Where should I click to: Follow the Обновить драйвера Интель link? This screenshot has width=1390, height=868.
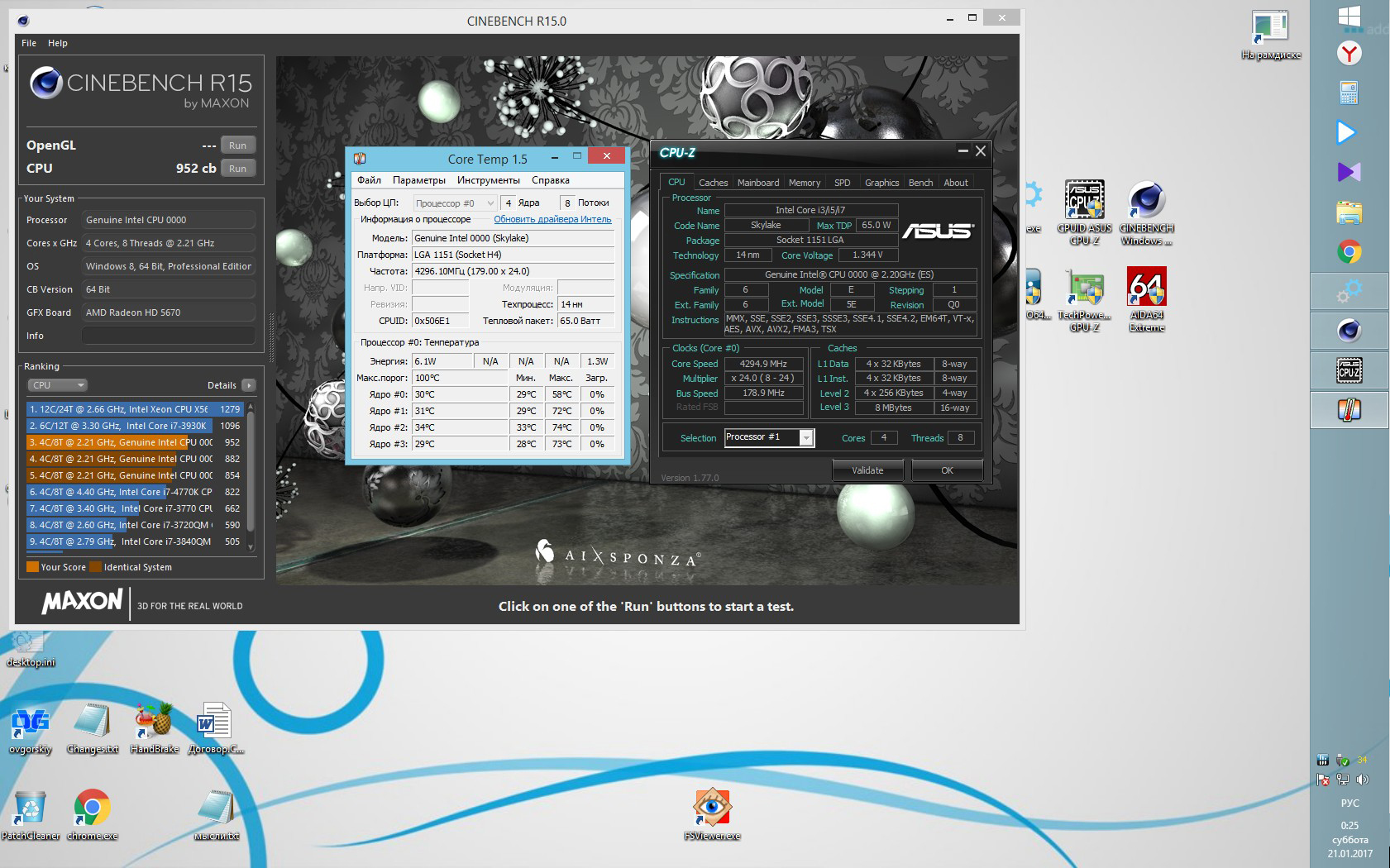(552, 219)
